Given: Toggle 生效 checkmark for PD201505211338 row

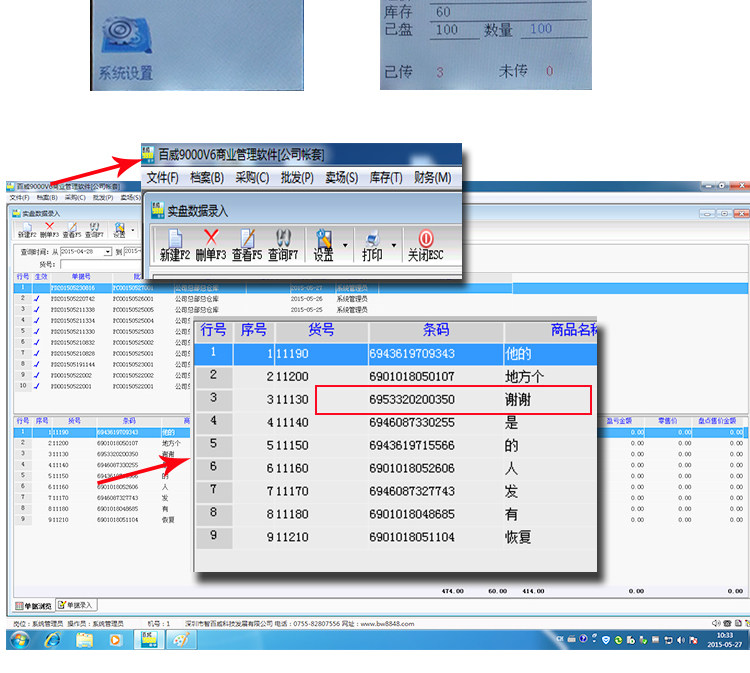Looking at the screenshot, I should (37, 309).
